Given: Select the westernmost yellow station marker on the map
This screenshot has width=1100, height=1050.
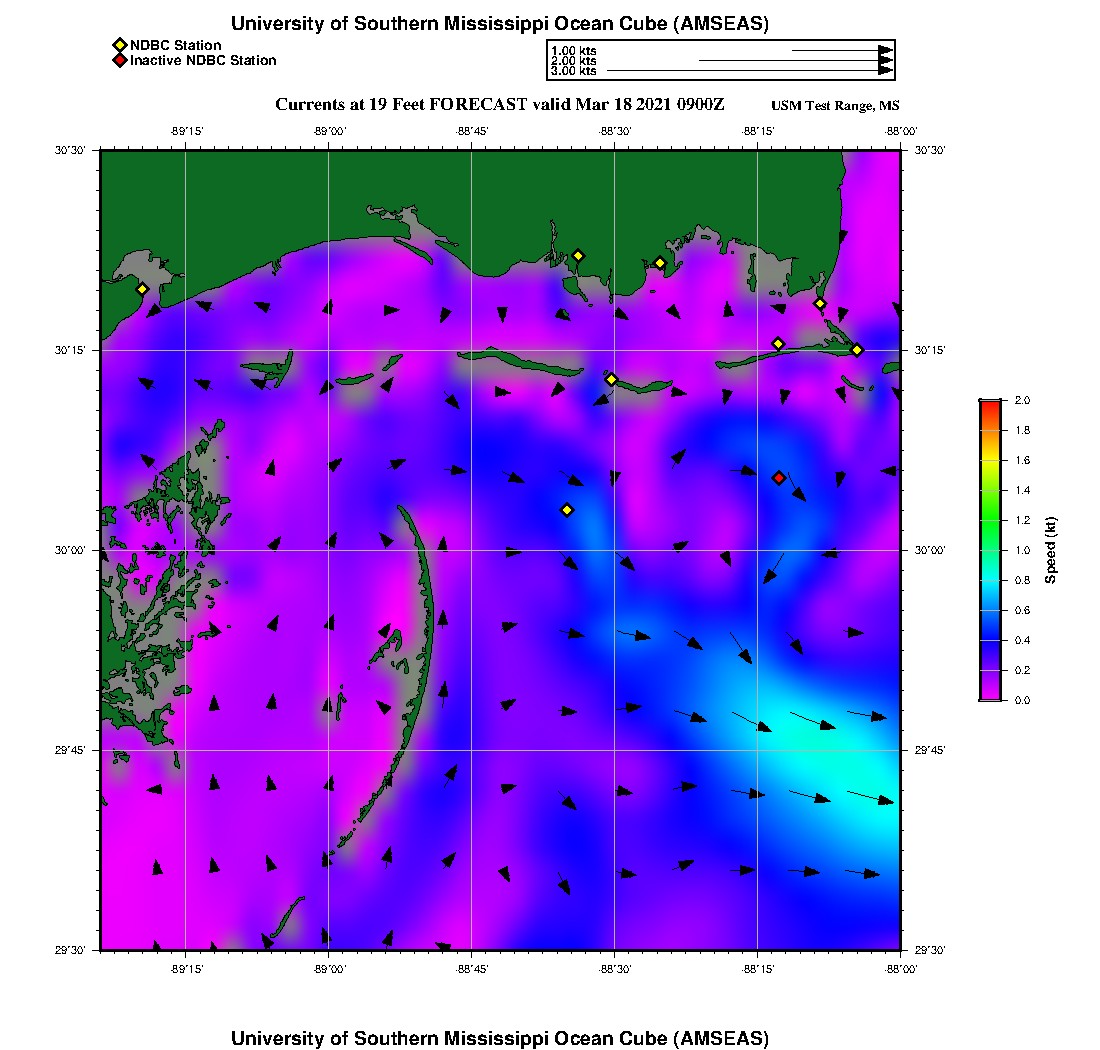Looking at the screenshot, I should pyautogui.click(x=142, y=289).
